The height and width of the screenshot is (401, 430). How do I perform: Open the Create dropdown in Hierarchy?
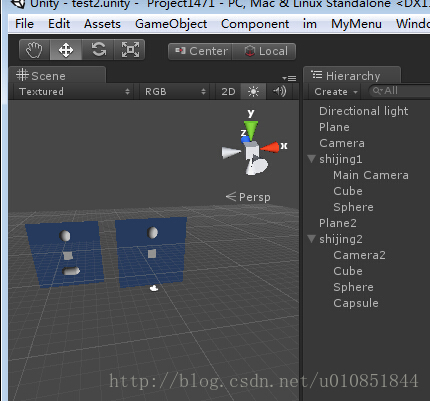tap(336, 92)
